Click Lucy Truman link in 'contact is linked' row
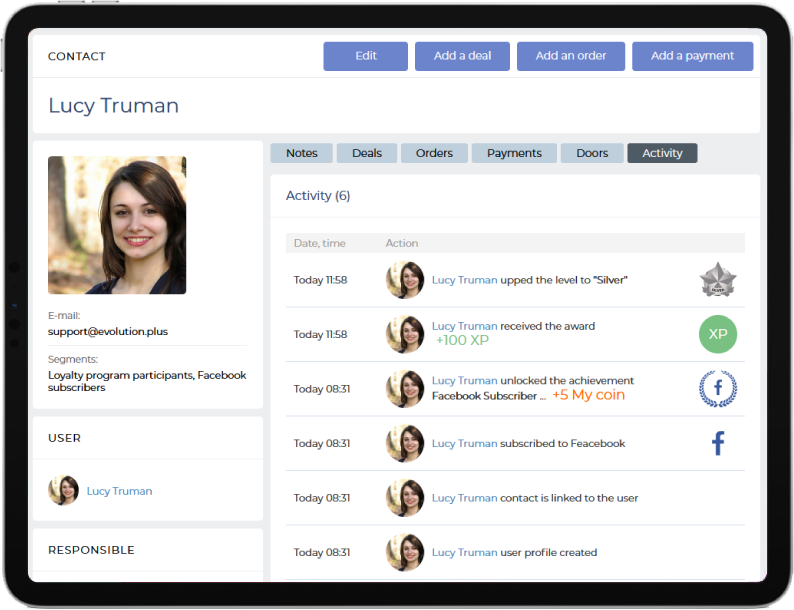The height and width of the screenshot is (610, 794). [464, 498]
